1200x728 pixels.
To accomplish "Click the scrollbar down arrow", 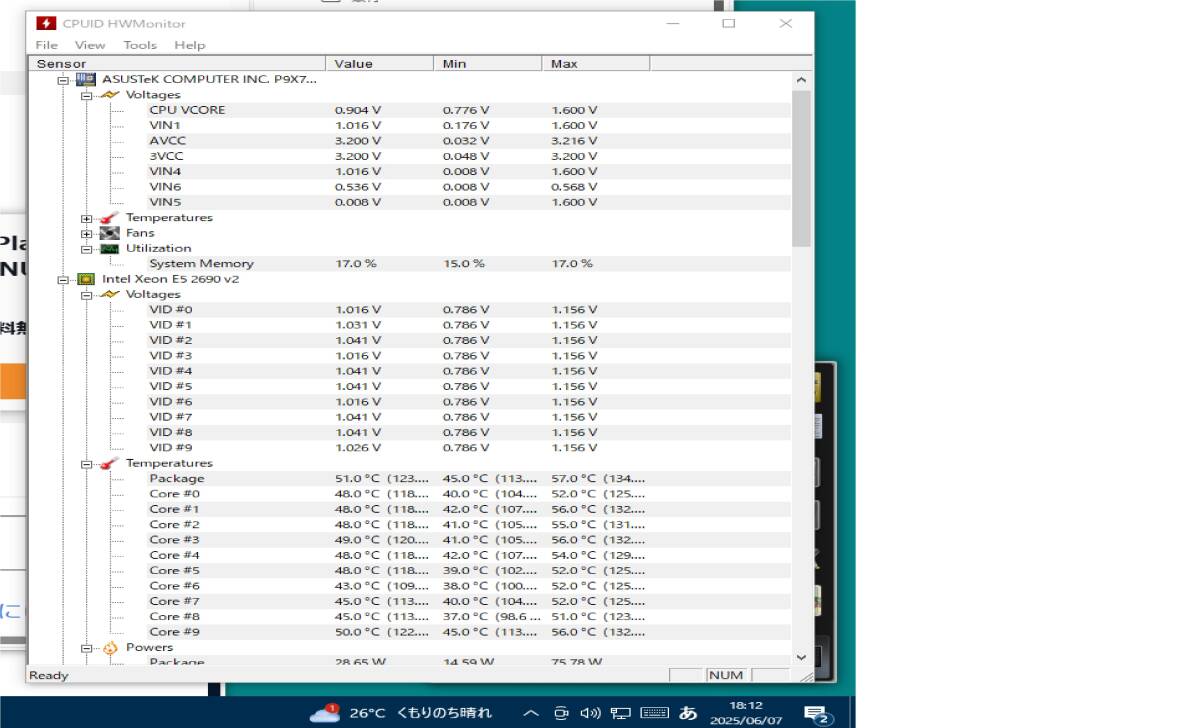I will 801,657.
